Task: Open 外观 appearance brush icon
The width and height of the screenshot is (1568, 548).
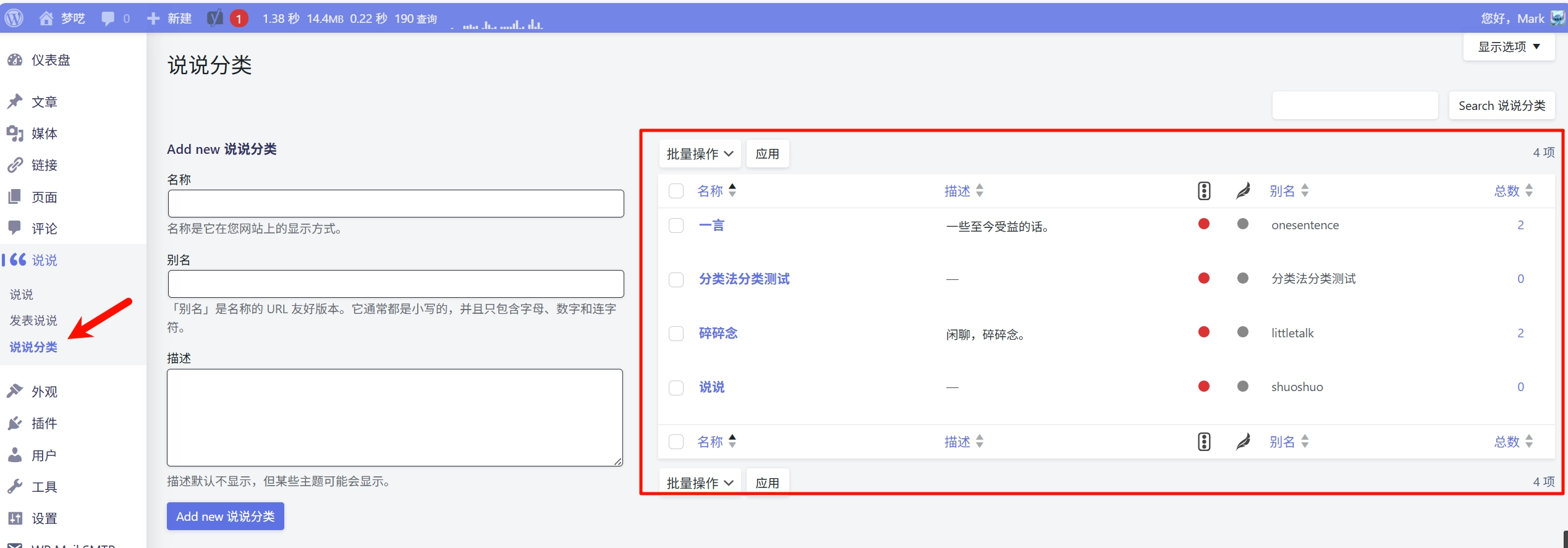Action: click(x=15, y=391)
